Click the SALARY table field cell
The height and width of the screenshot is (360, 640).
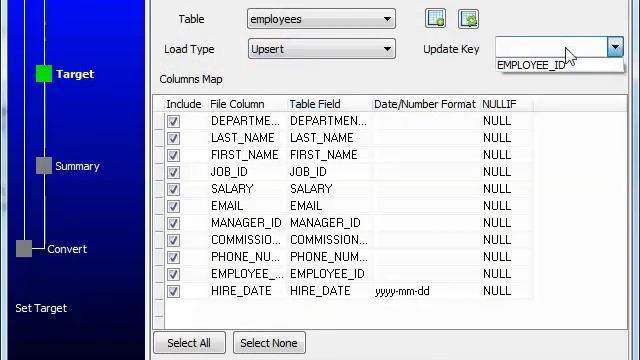point(329,189)
